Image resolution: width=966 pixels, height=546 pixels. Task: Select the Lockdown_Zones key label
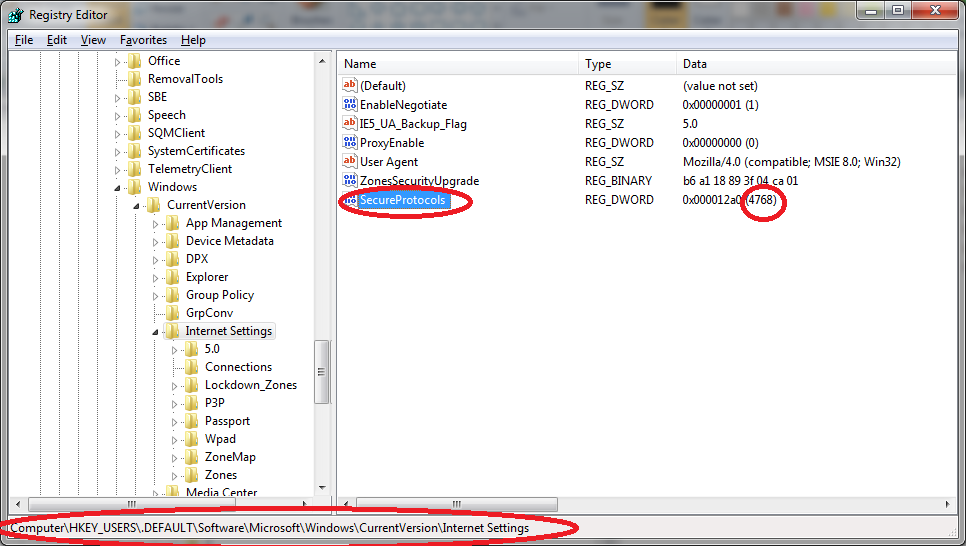[251, 385]
